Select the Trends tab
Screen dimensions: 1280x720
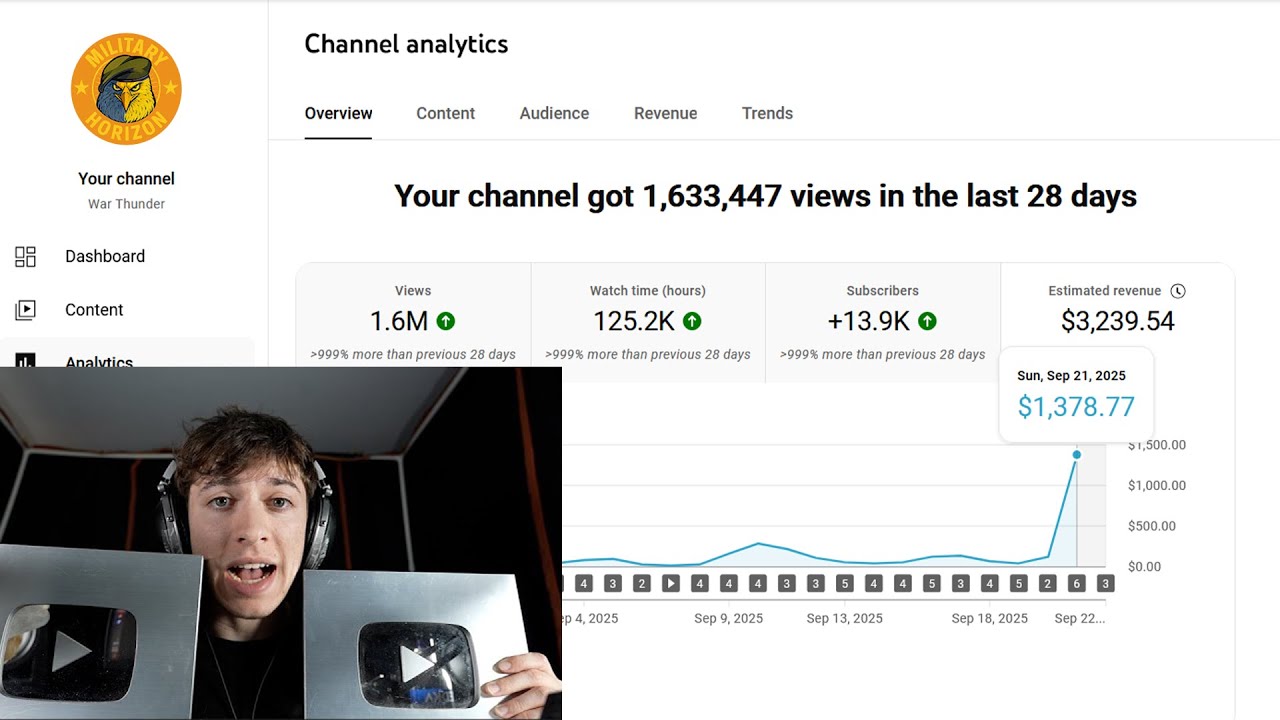pyautogui.click(x=767, y=113)
